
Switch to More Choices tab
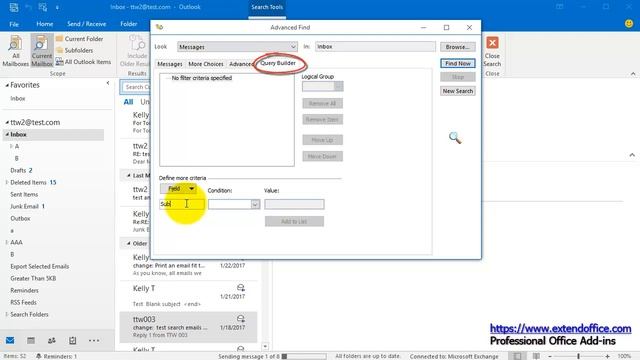point(206,64)
